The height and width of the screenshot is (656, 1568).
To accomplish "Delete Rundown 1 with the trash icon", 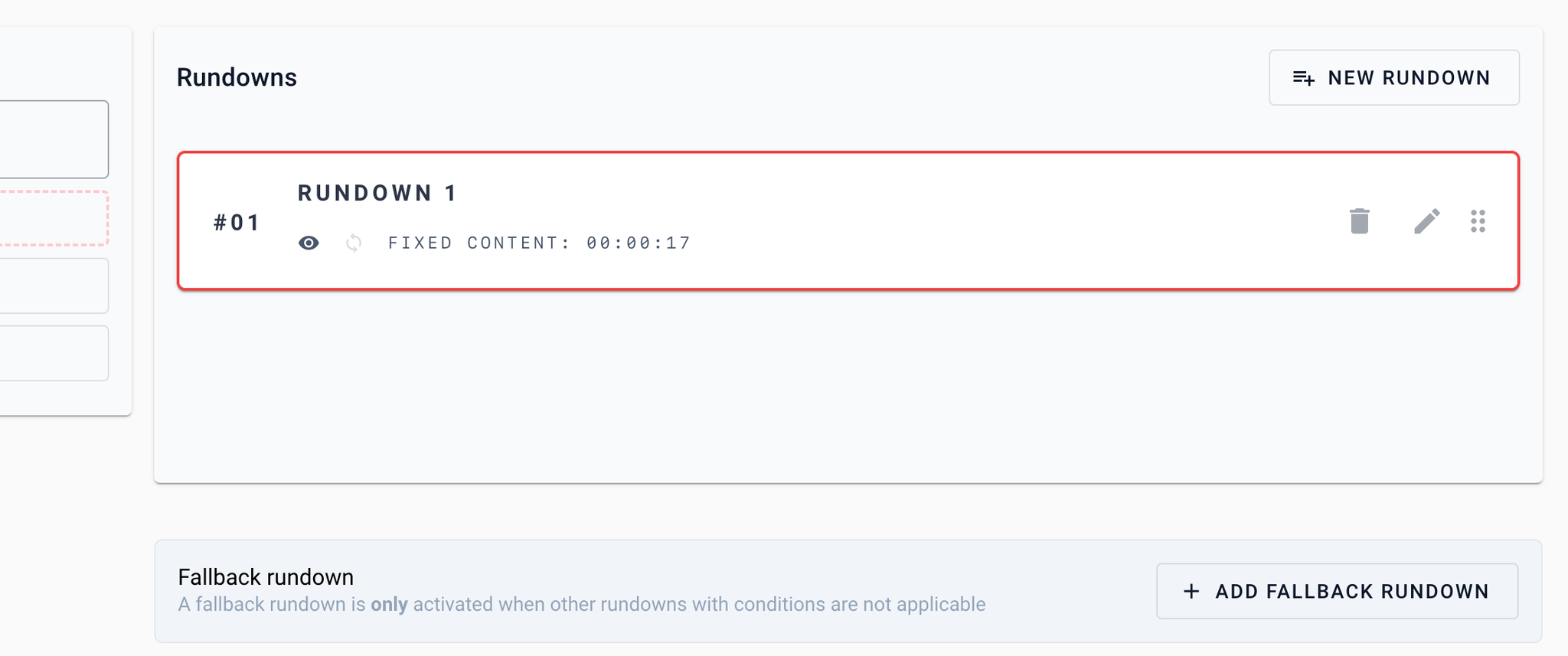I will 1360,221.
